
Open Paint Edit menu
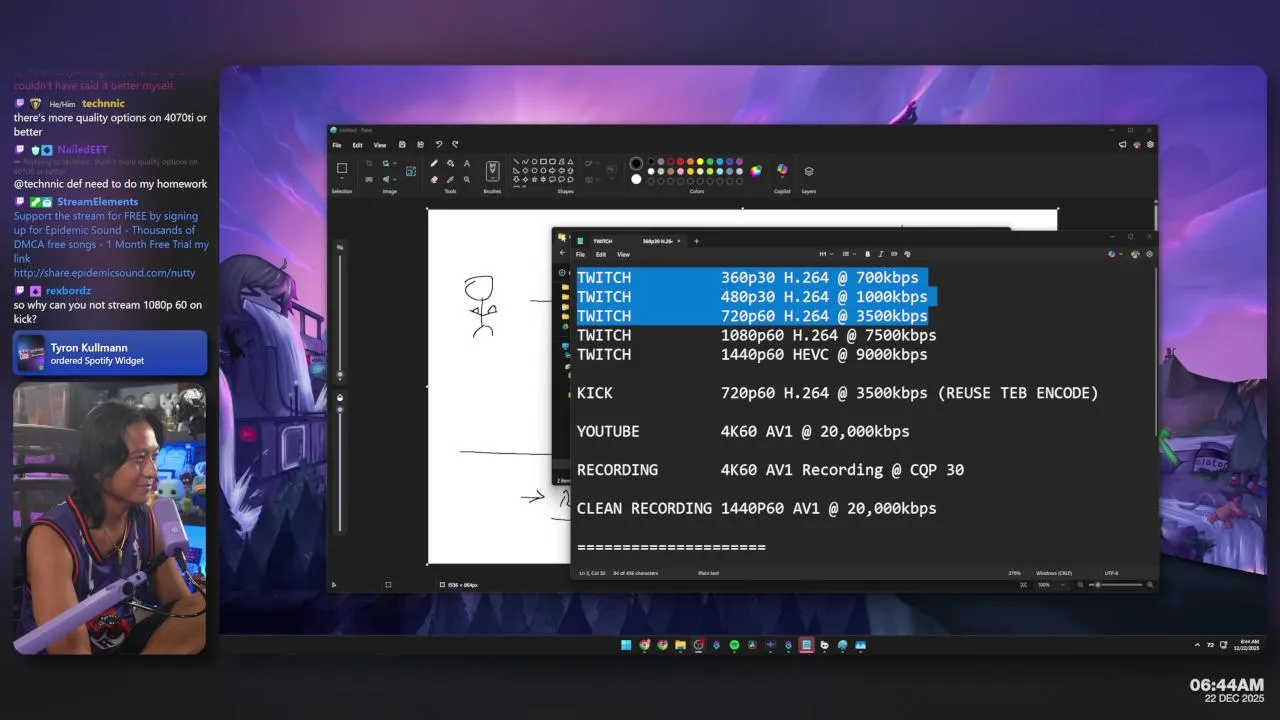[x=357, y=145]
